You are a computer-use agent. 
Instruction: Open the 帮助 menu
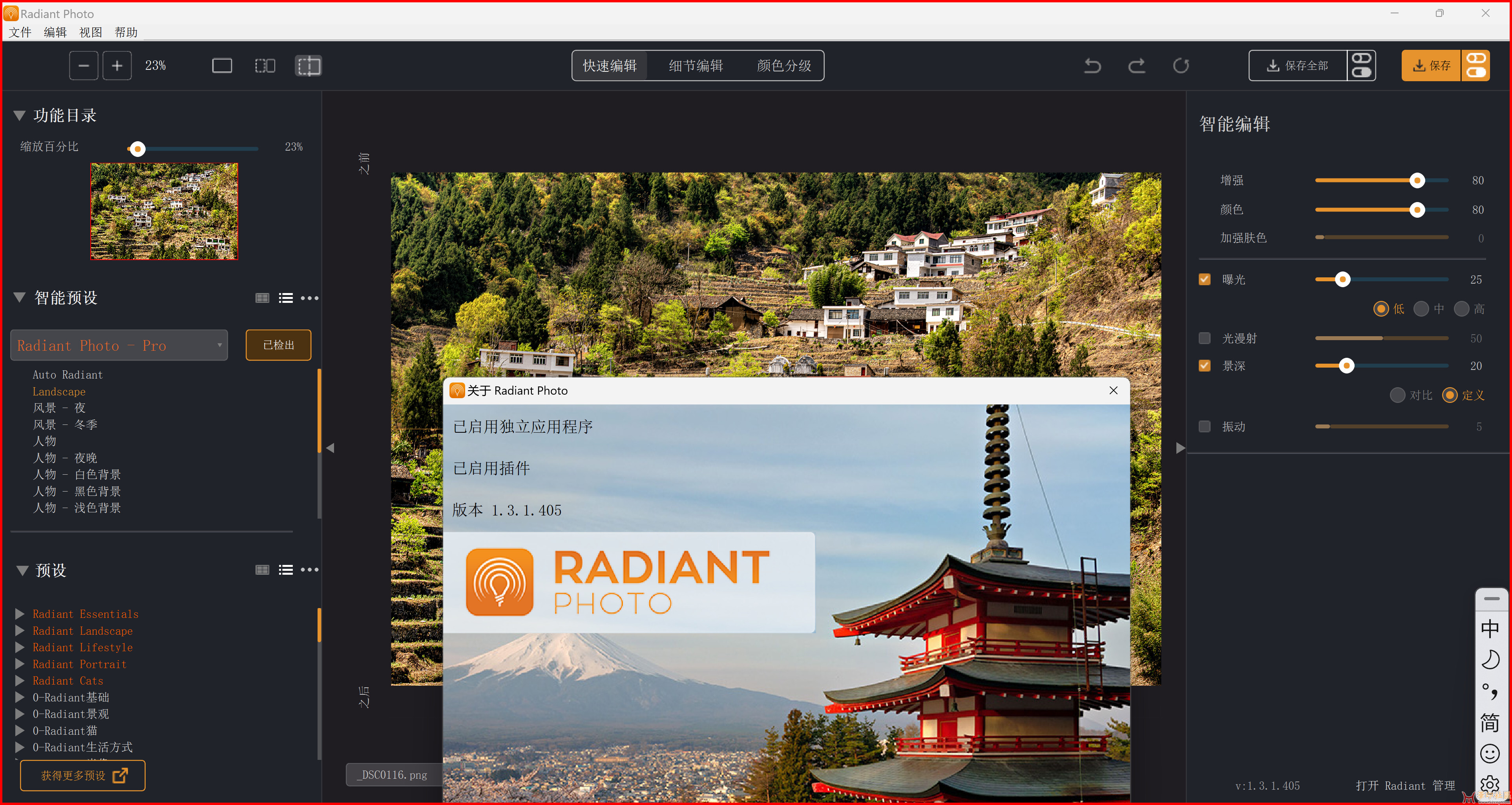126,32
